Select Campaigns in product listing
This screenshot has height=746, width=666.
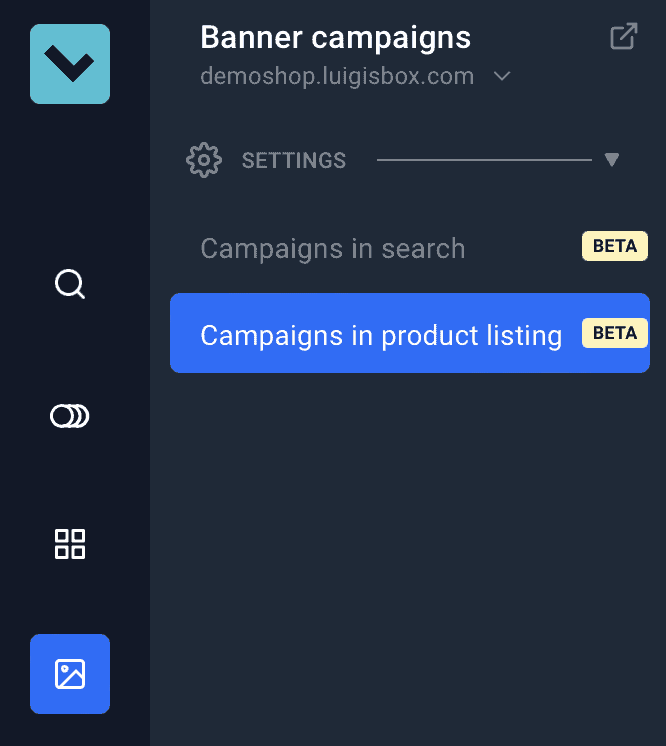pyautogui.click(x=381, y=334)
